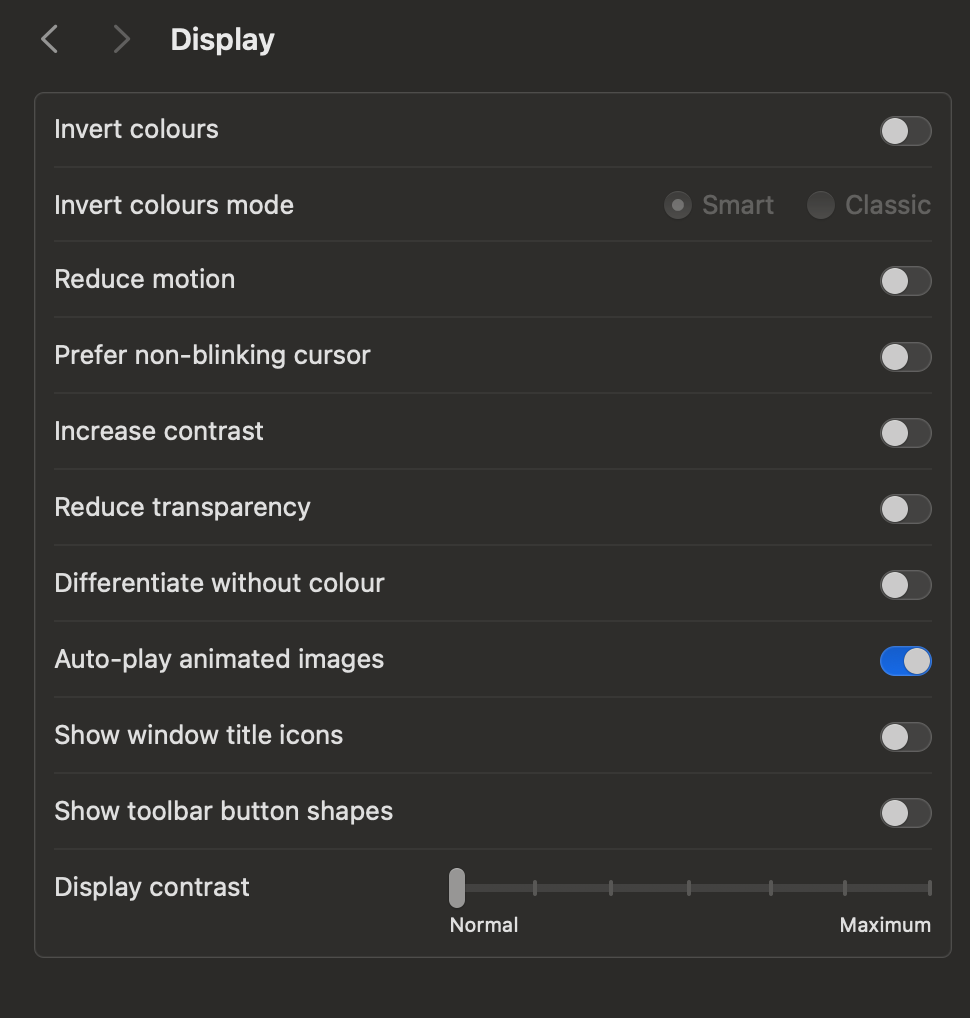Turn on Show window title icons
The width and height of the screenshot is (970, 1018).
(x=905, y=737)
